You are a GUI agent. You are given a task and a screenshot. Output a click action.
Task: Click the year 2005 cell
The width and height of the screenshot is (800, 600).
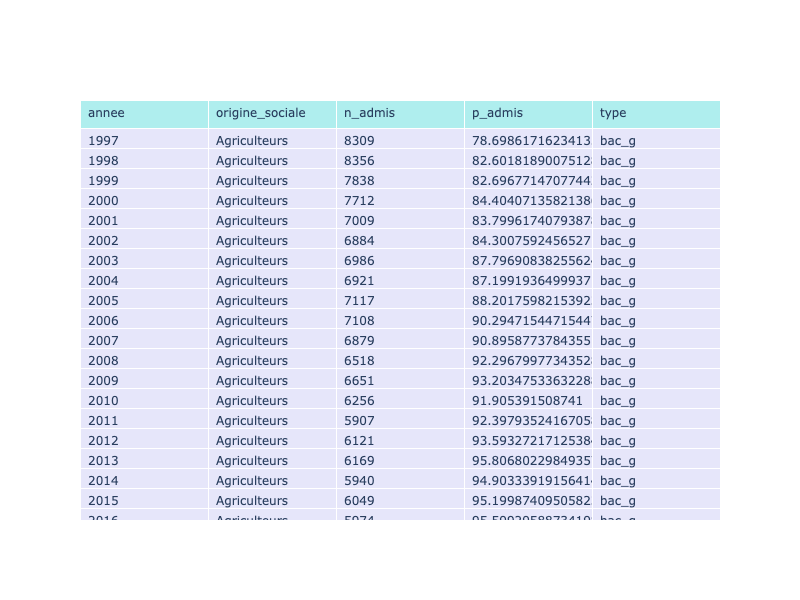coord(103,301)
